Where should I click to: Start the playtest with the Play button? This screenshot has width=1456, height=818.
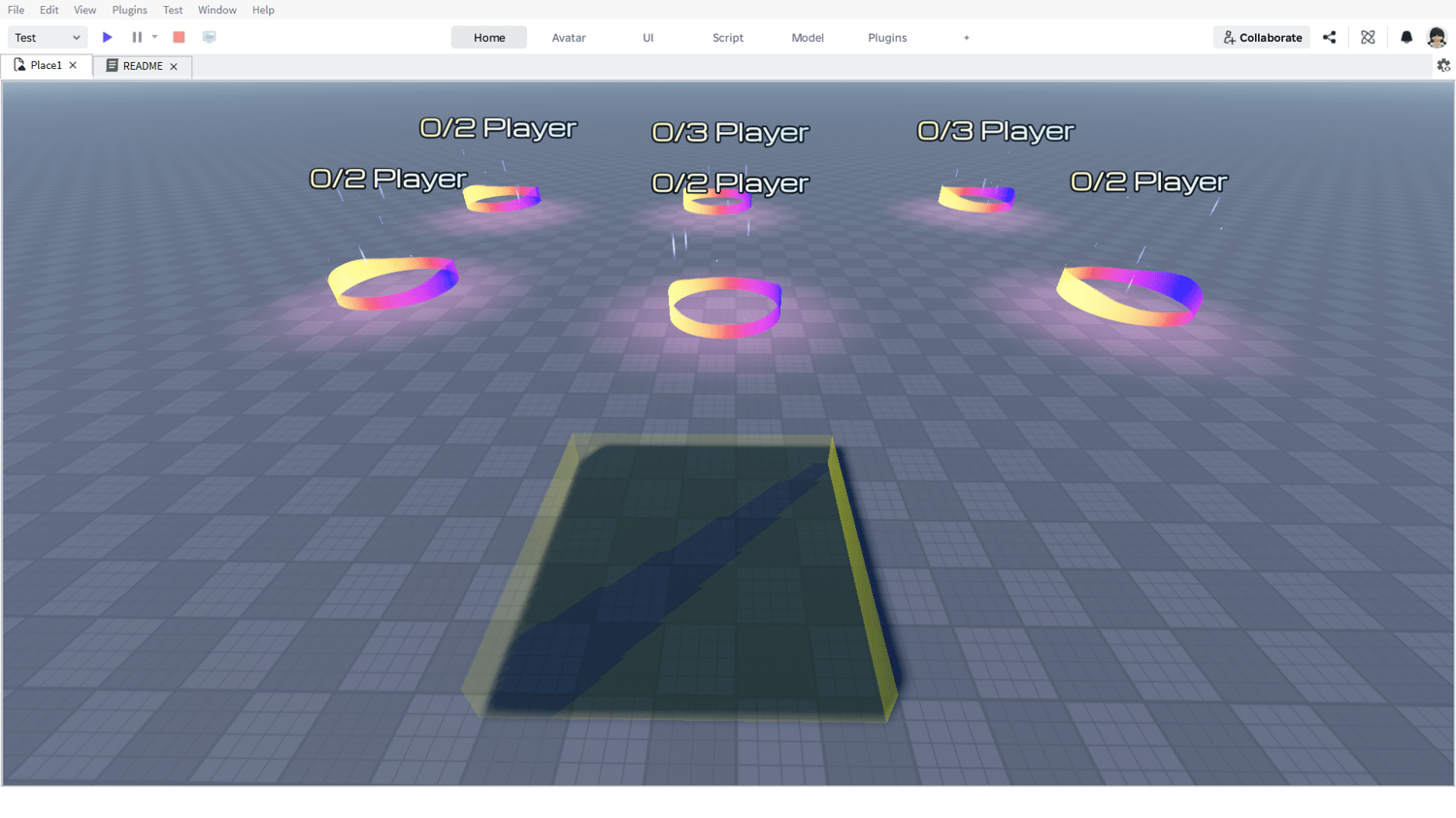pyautogui.click(x=108, y=37)
